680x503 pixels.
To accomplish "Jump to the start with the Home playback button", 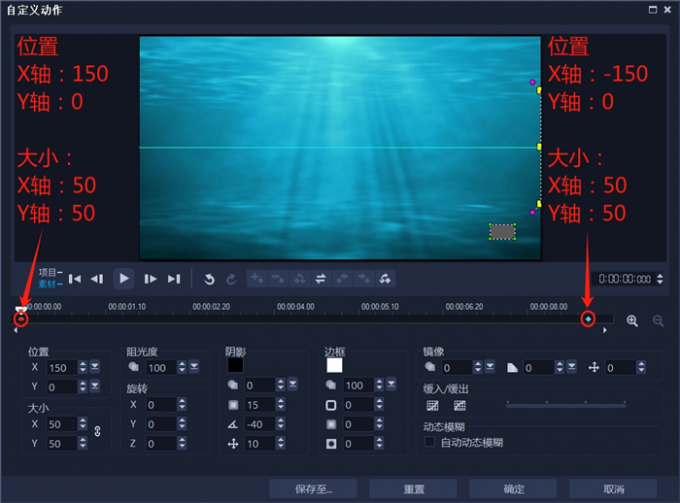I will click(75, 279).
